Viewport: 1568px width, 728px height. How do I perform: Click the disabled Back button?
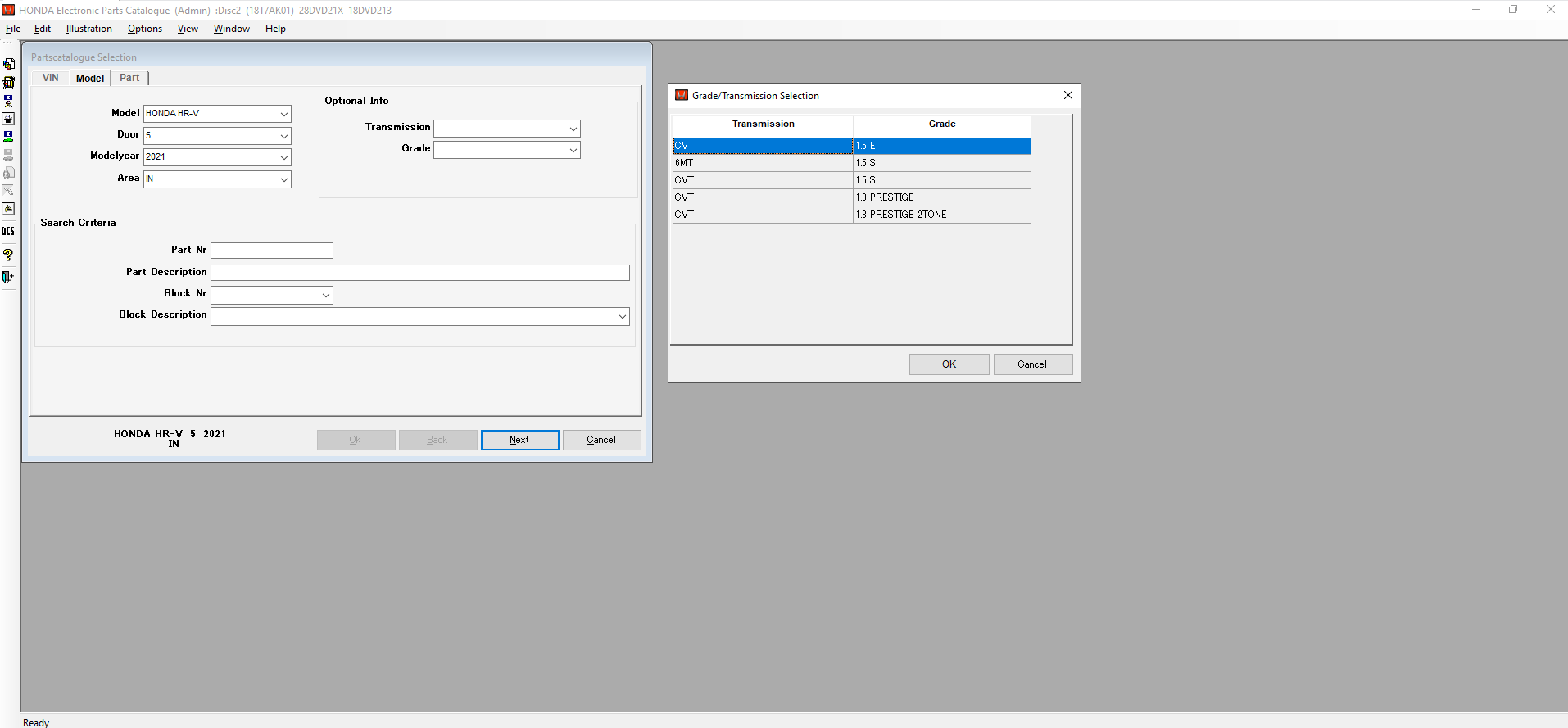pyautogui.click(x=437, y=440)
